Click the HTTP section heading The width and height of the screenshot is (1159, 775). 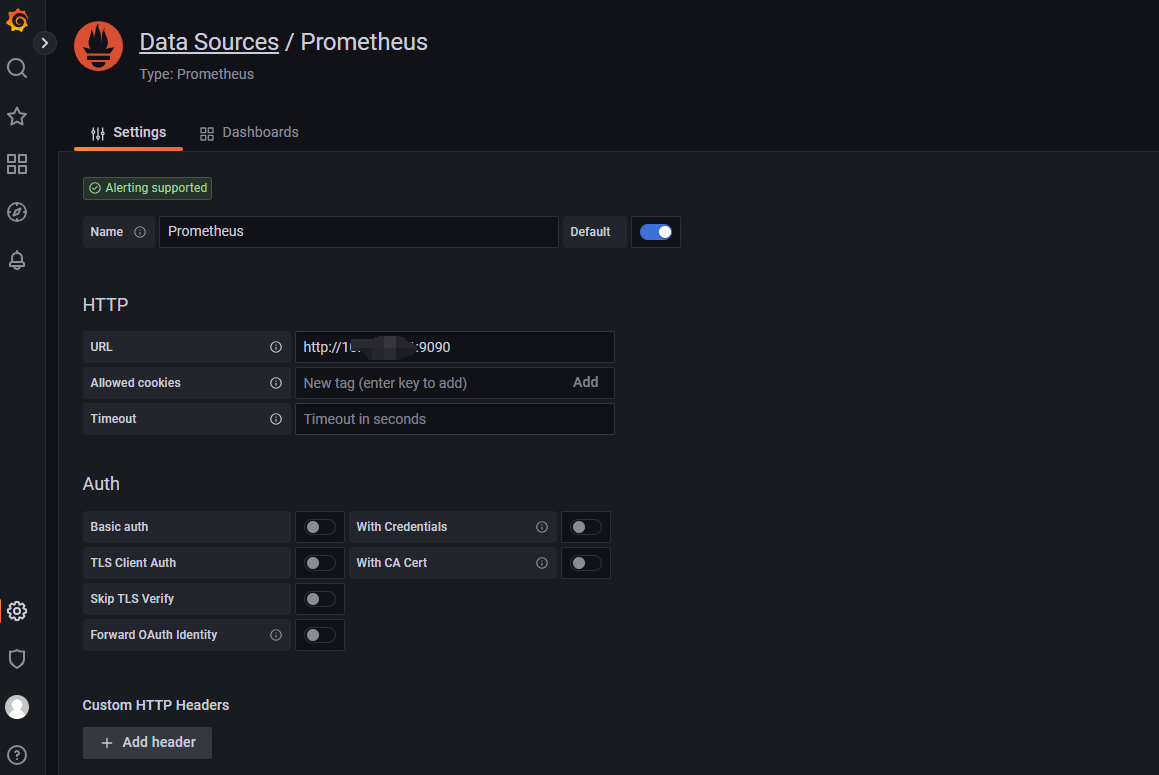(x=106, y=305)
